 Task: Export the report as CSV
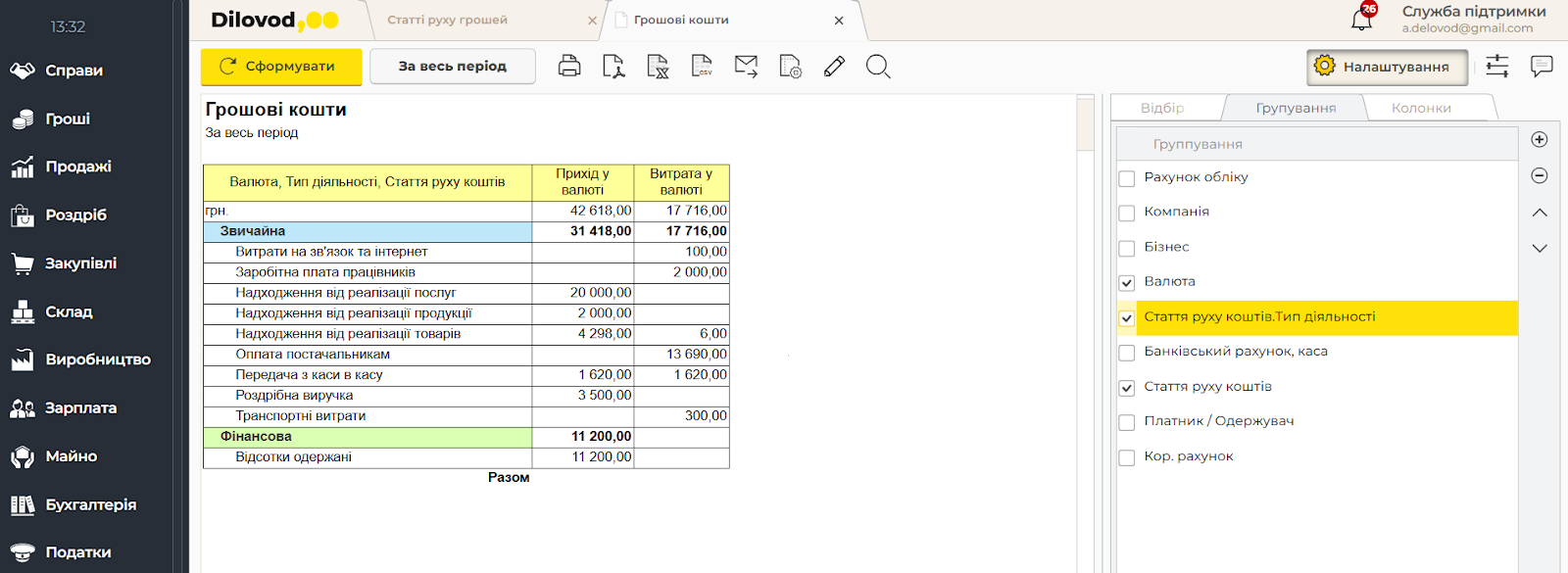(x=702, y=67)
